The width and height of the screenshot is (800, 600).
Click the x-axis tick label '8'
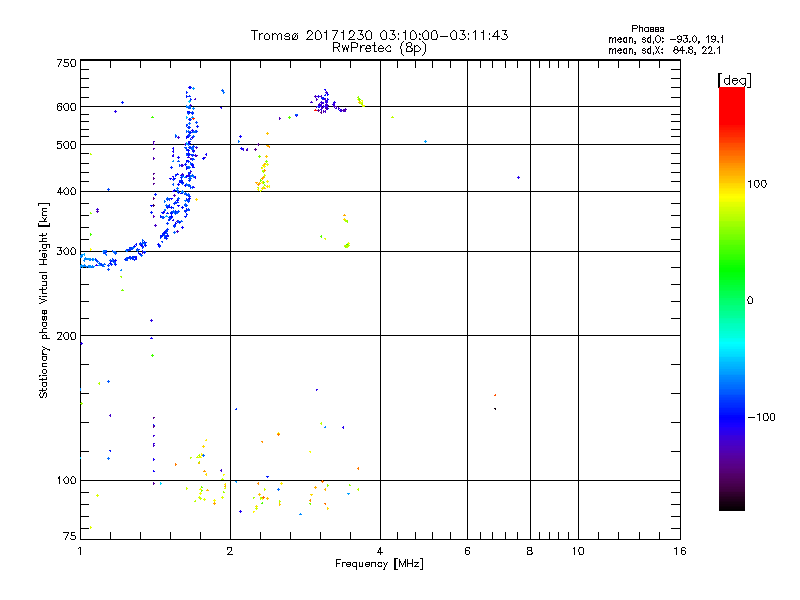pos(530,551)
